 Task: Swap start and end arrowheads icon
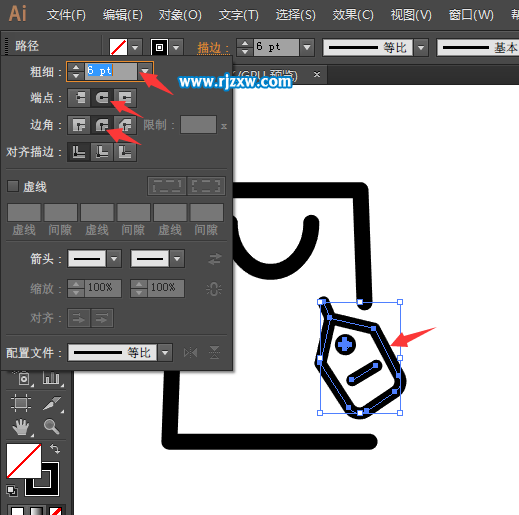coord(215,259)
